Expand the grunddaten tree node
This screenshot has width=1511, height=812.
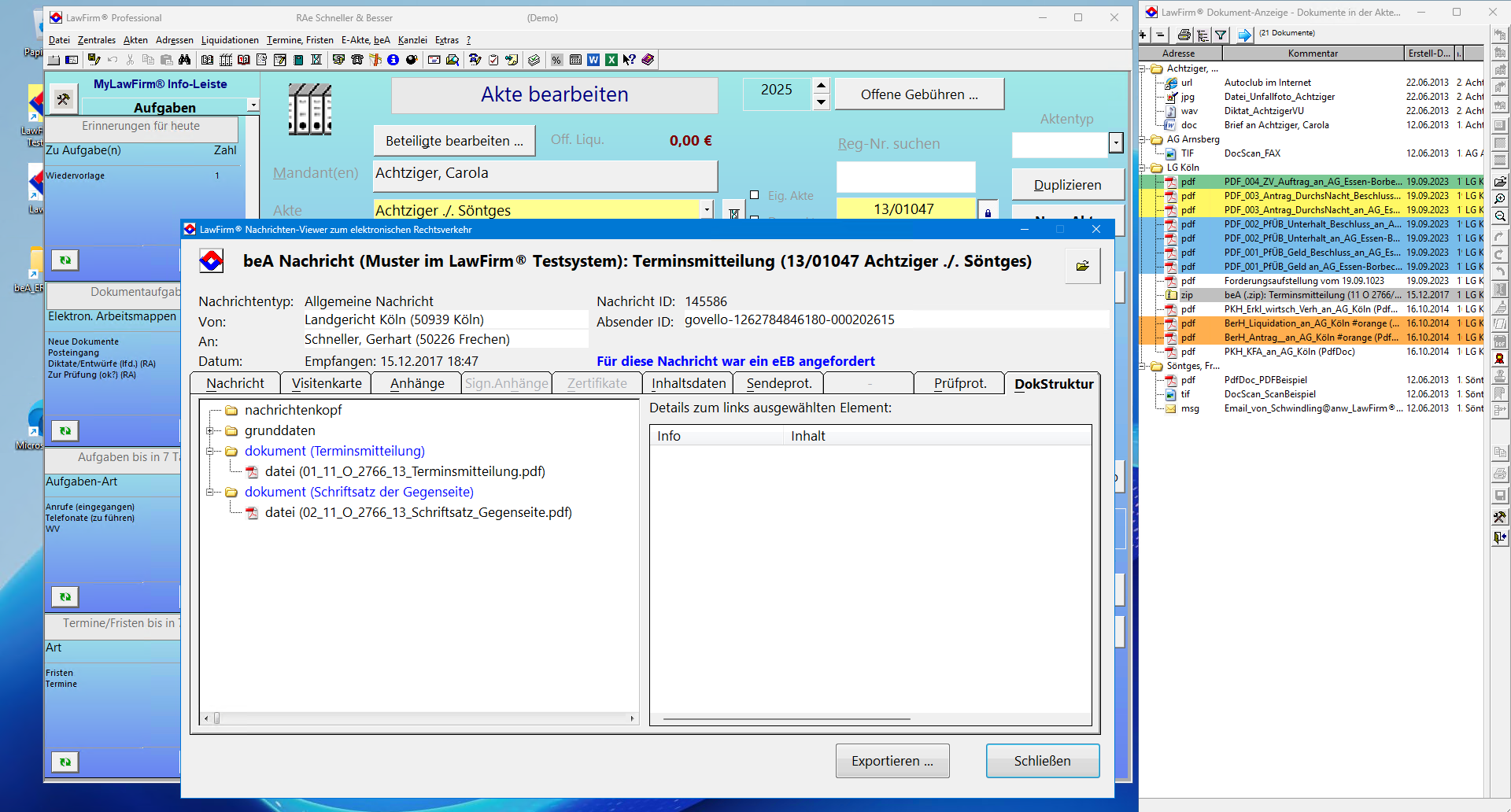[x=210, y=431]
